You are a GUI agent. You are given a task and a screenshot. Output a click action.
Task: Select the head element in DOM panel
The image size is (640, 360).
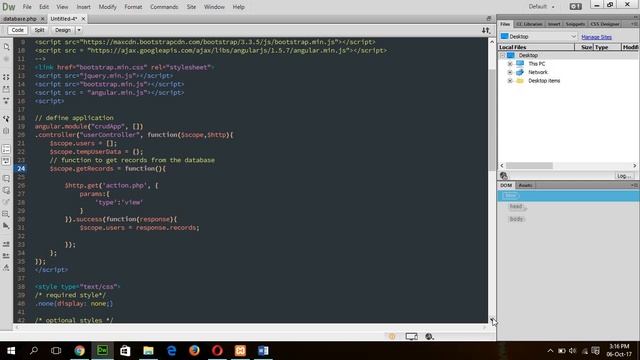coord(516,207)
